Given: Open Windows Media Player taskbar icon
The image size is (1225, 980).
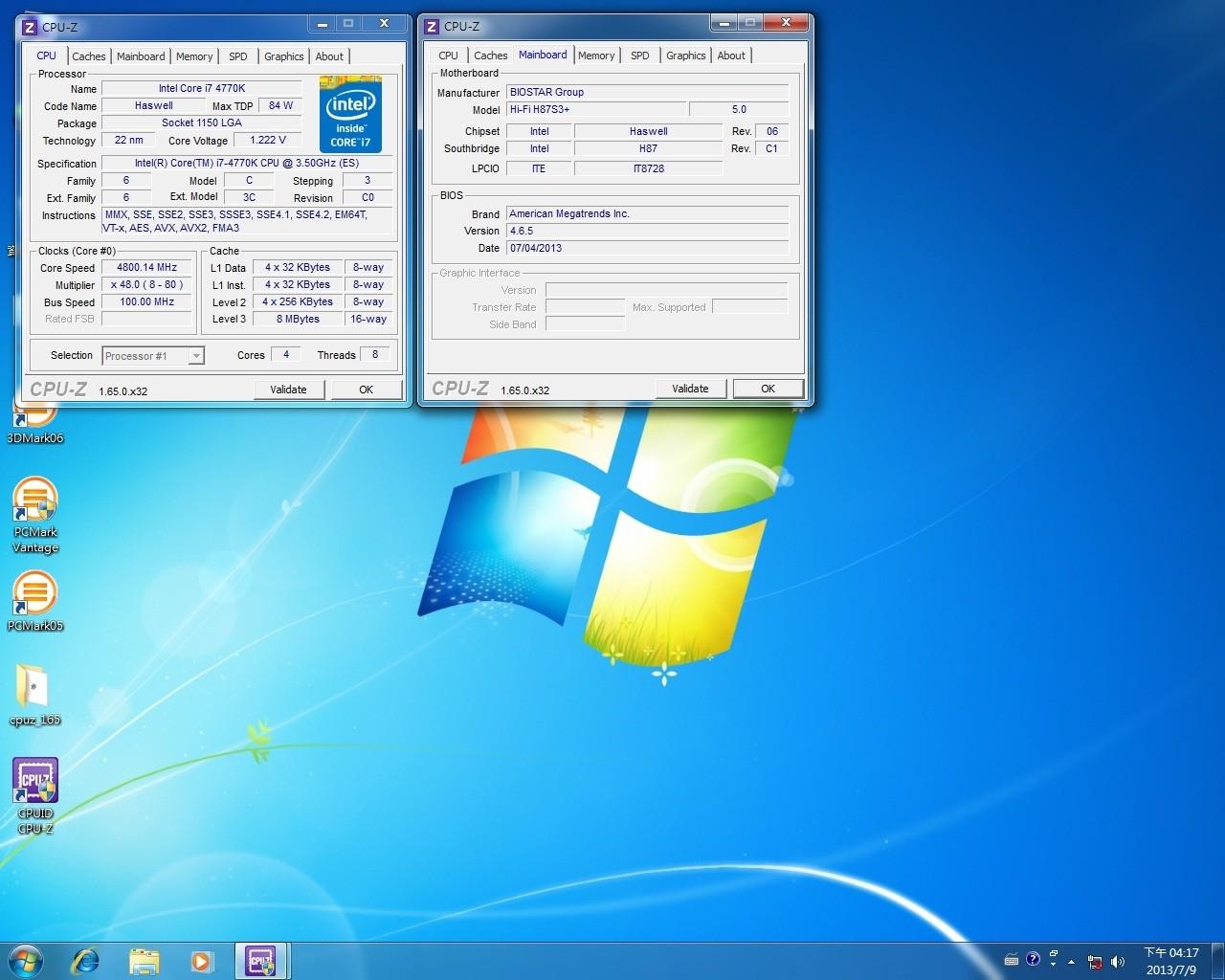Looking at the screenshot, I should (x=201, y=961).
